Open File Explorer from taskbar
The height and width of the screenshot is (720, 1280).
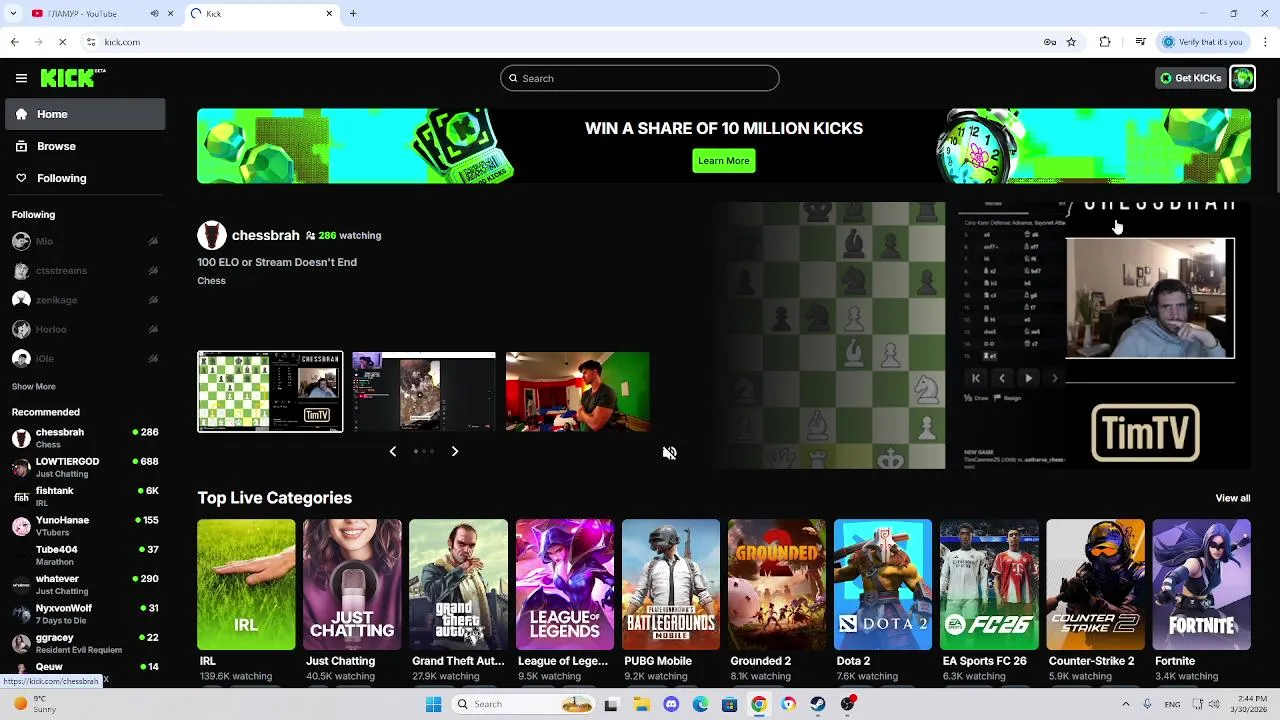click(642, 704)
